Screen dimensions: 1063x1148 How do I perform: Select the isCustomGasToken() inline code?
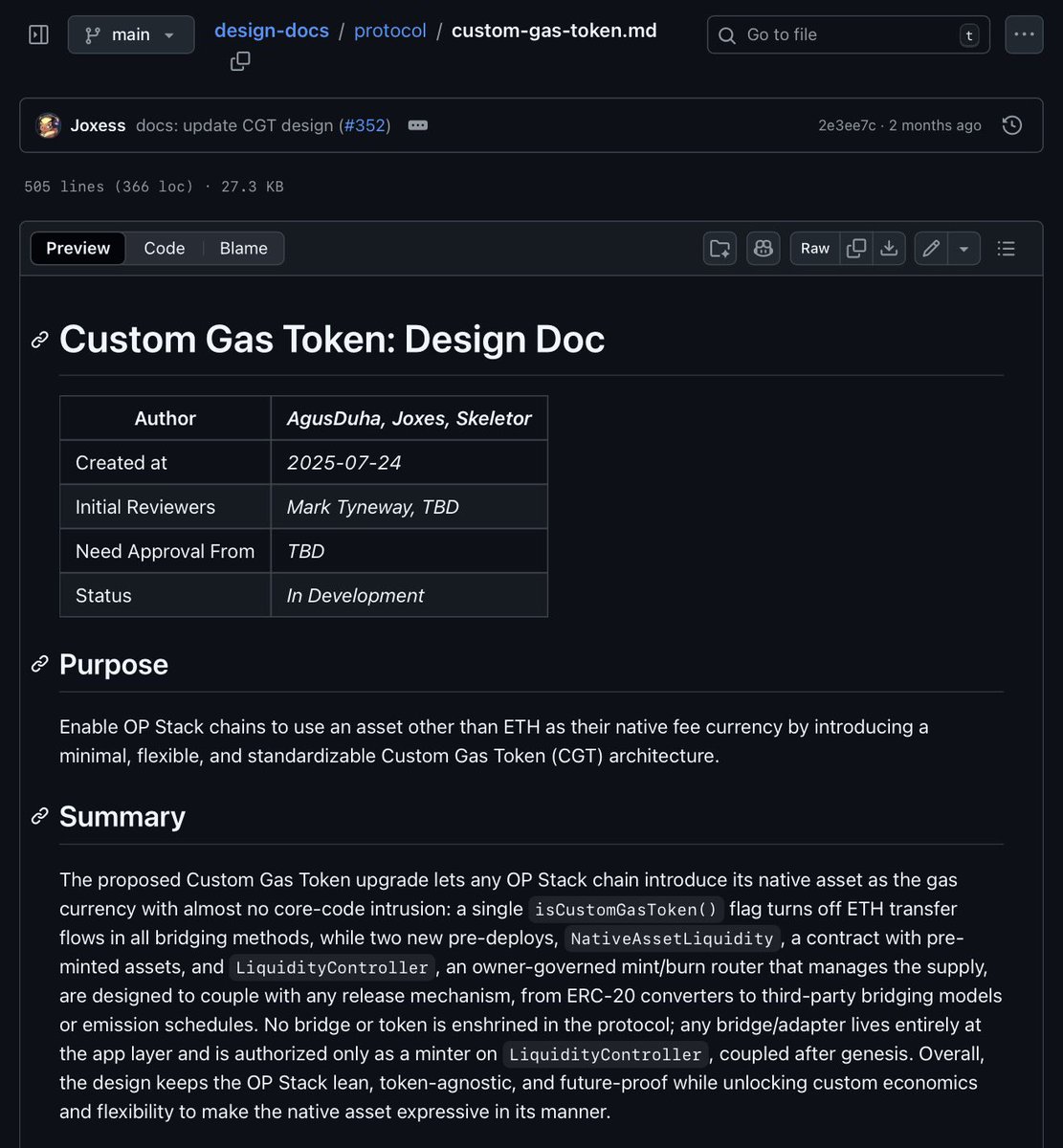(x=627, y=909)
